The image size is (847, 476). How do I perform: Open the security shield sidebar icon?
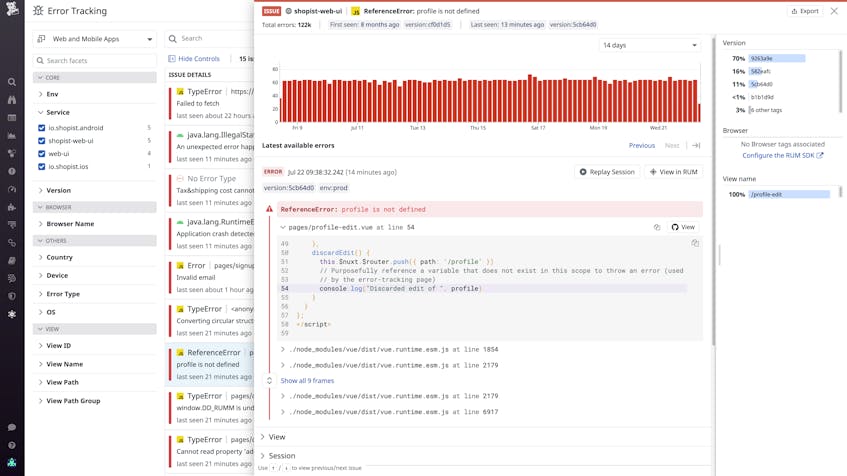click(12, 296)
